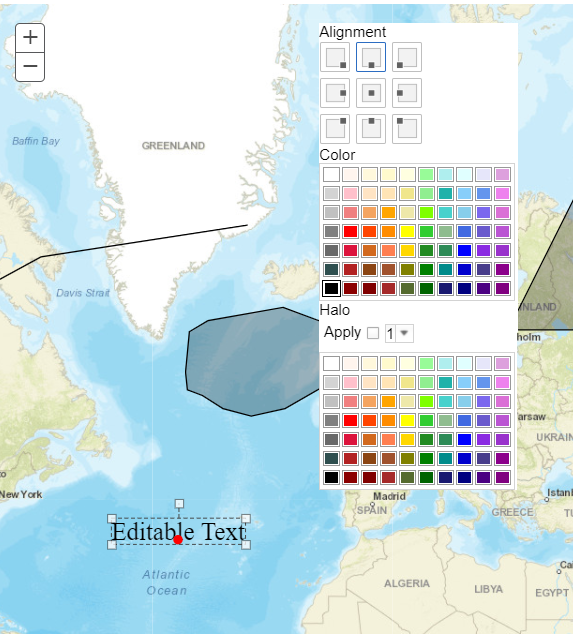
Task: Click the rotate handle above Editable Text
Action: [x=179, y=503]
